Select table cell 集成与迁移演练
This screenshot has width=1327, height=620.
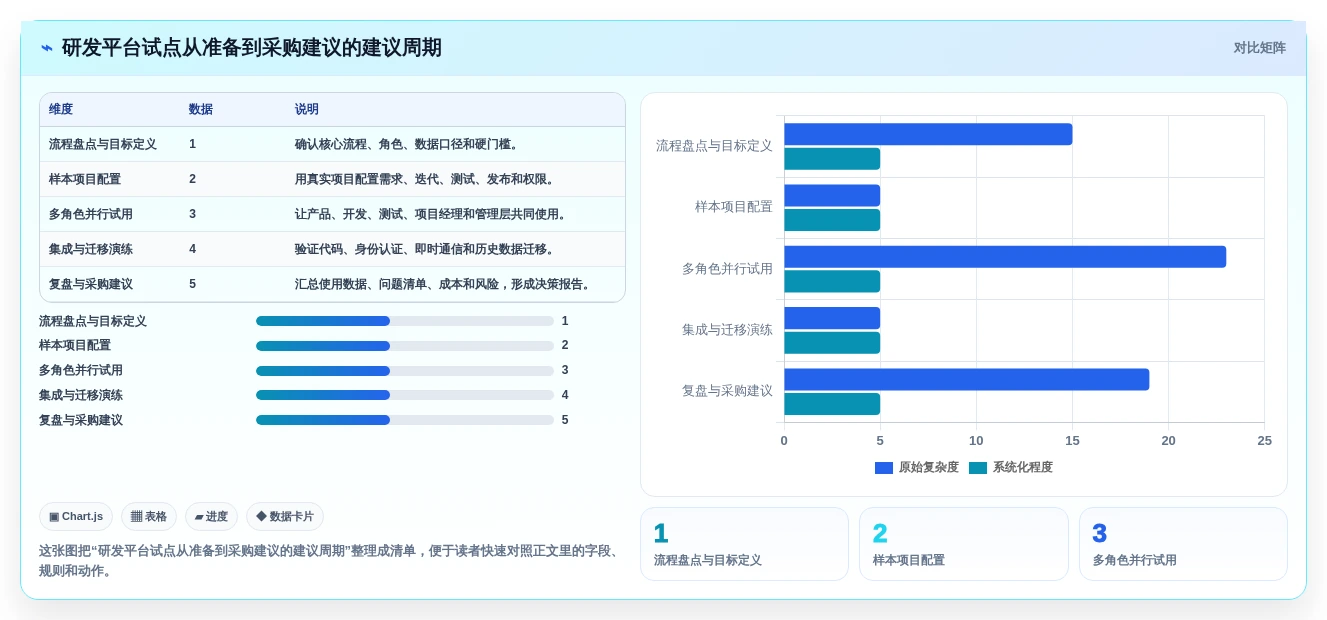point(91,249)
